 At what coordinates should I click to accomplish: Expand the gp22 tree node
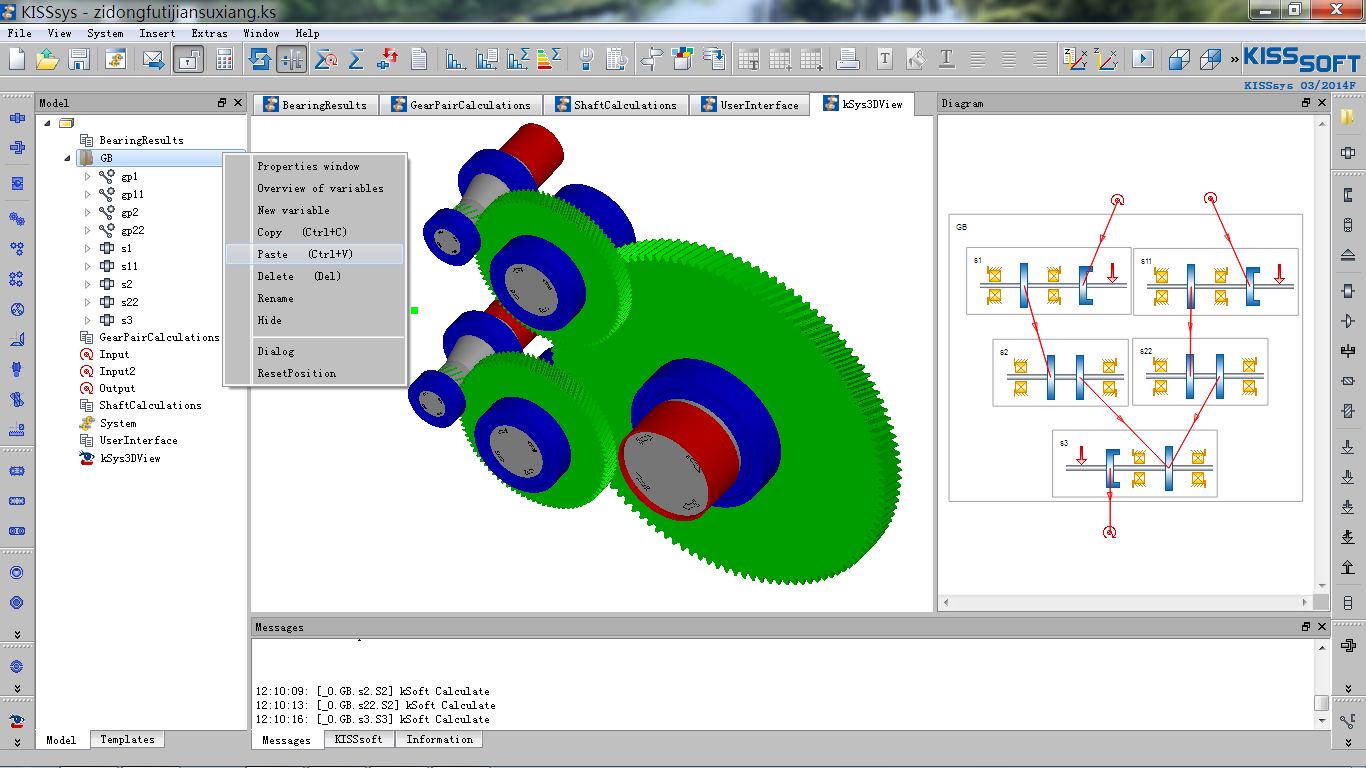tap(88, 231)
